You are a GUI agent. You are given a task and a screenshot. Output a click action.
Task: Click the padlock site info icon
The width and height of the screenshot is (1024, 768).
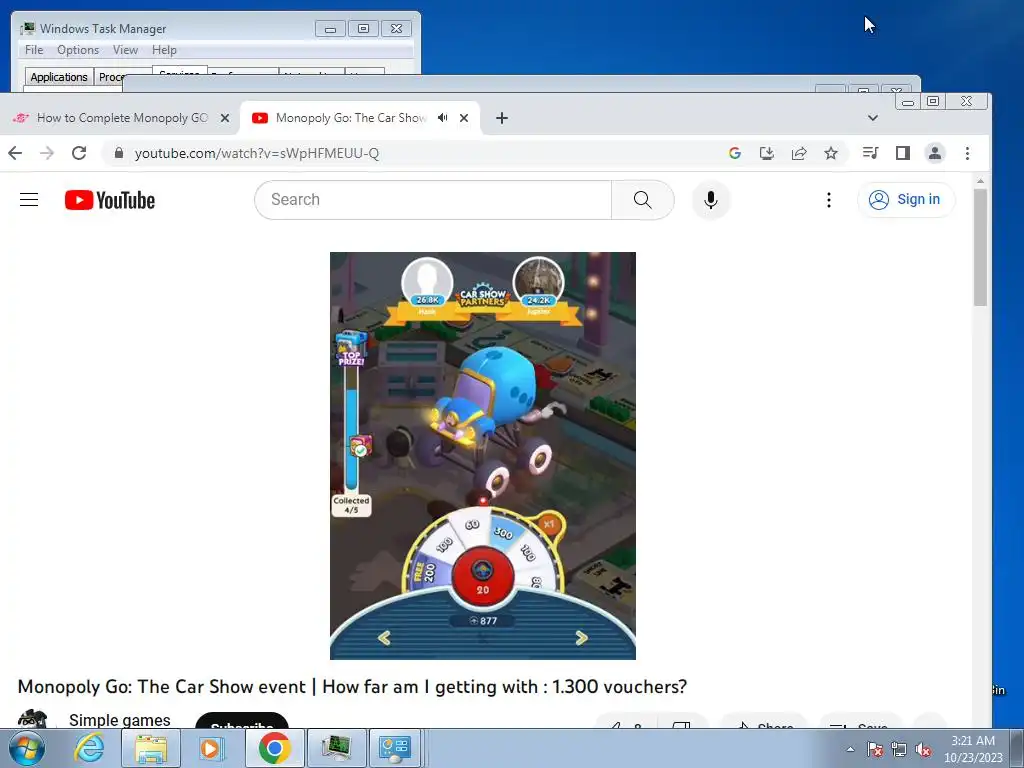[118, 153]
